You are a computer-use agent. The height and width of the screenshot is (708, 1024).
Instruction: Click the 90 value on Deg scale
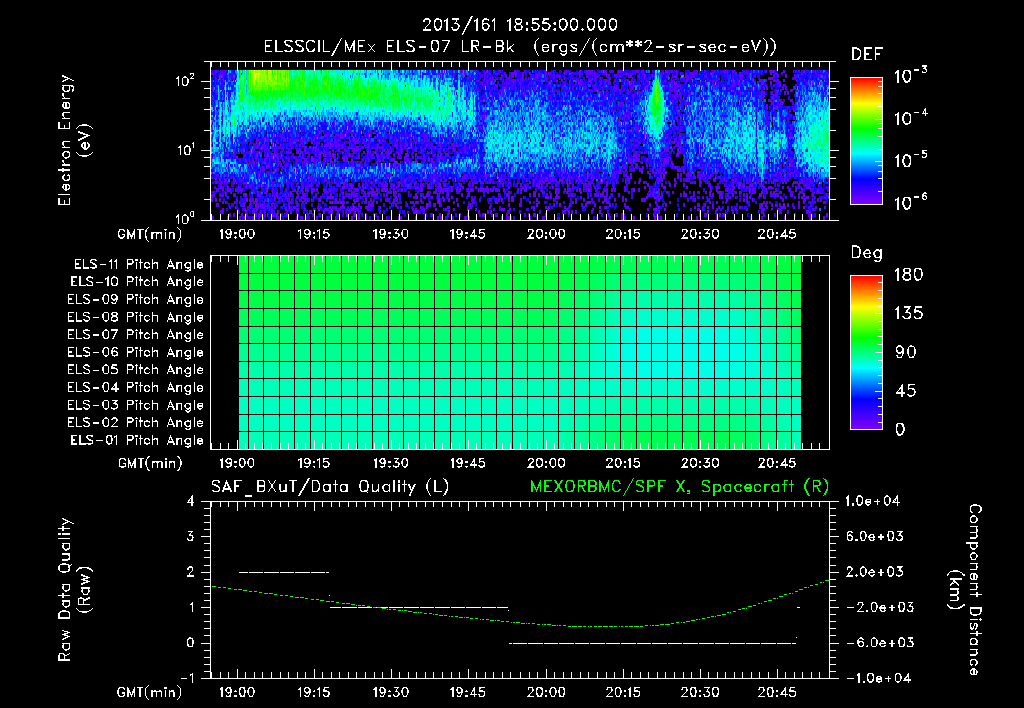905,353
